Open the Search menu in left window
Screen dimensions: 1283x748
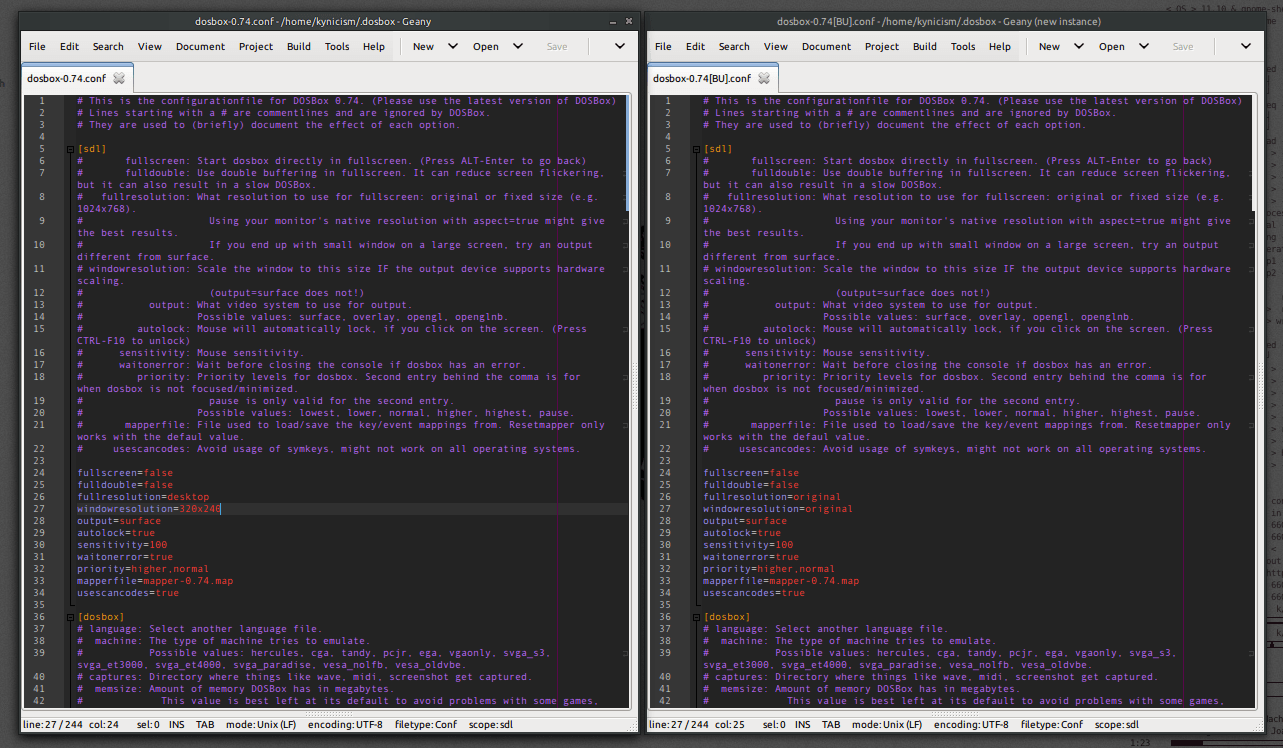click(x=108, y=47)
